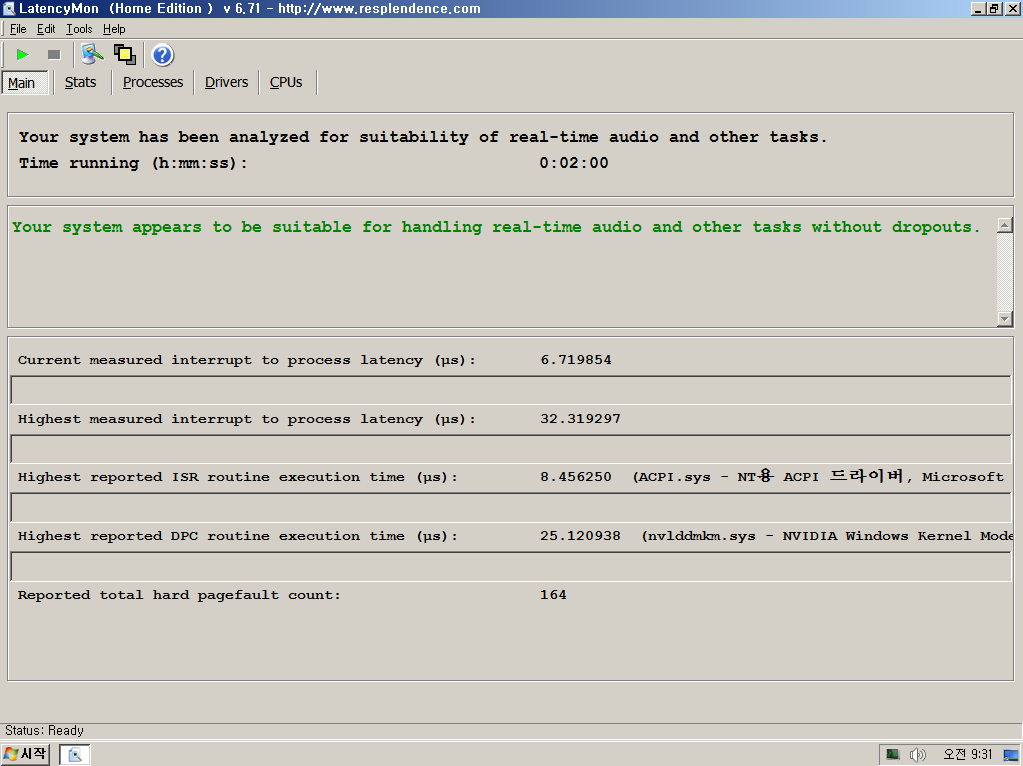This screenshot has height=766, width=1023.
Task: Click the ISR routine execution time bar
Action: 511,508
